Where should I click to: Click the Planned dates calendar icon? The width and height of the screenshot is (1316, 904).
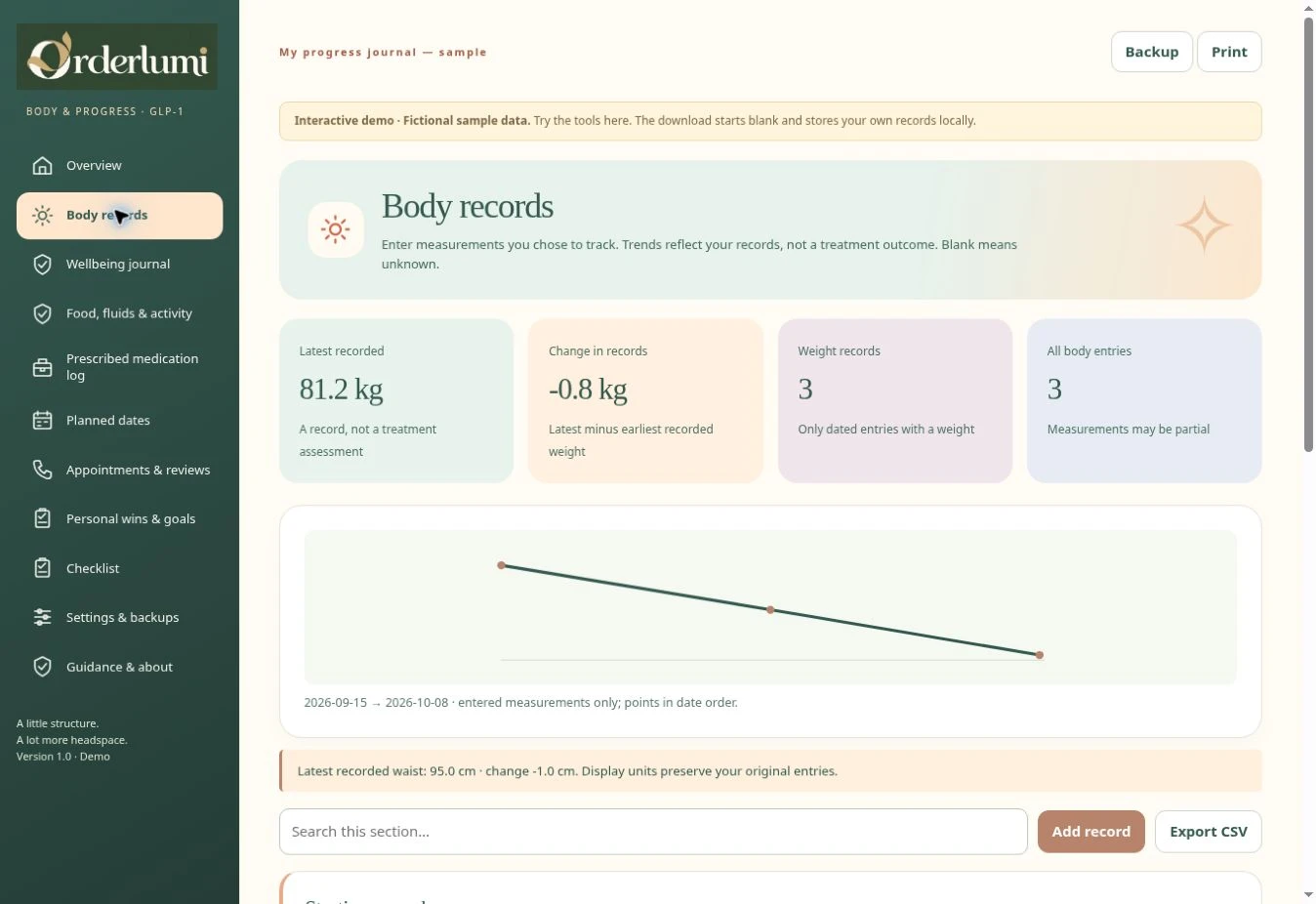42,421
